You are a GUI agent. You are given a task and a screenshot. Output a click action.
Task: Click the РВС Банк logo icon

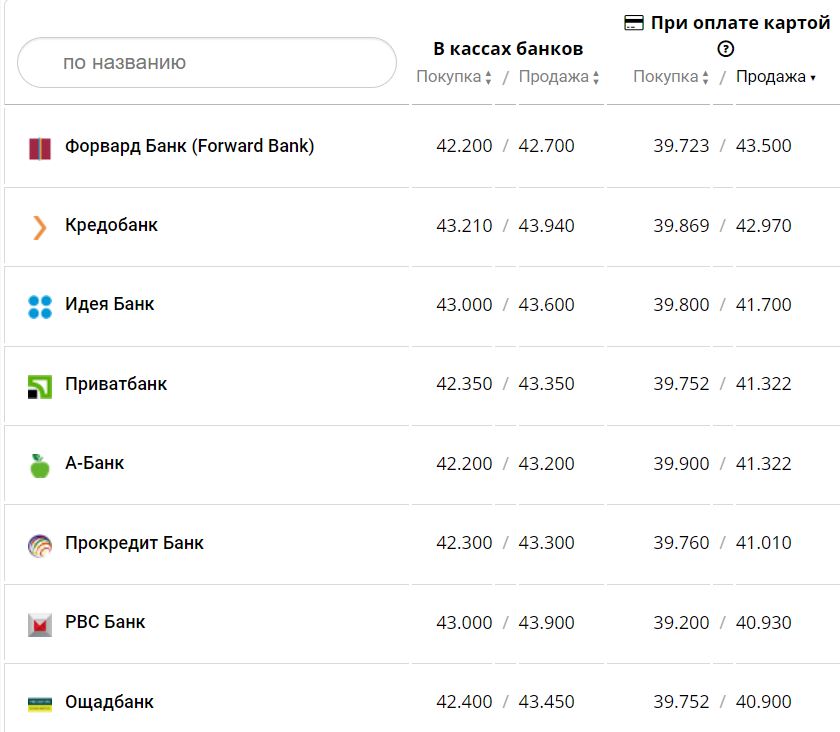click(x=39, y=625)
